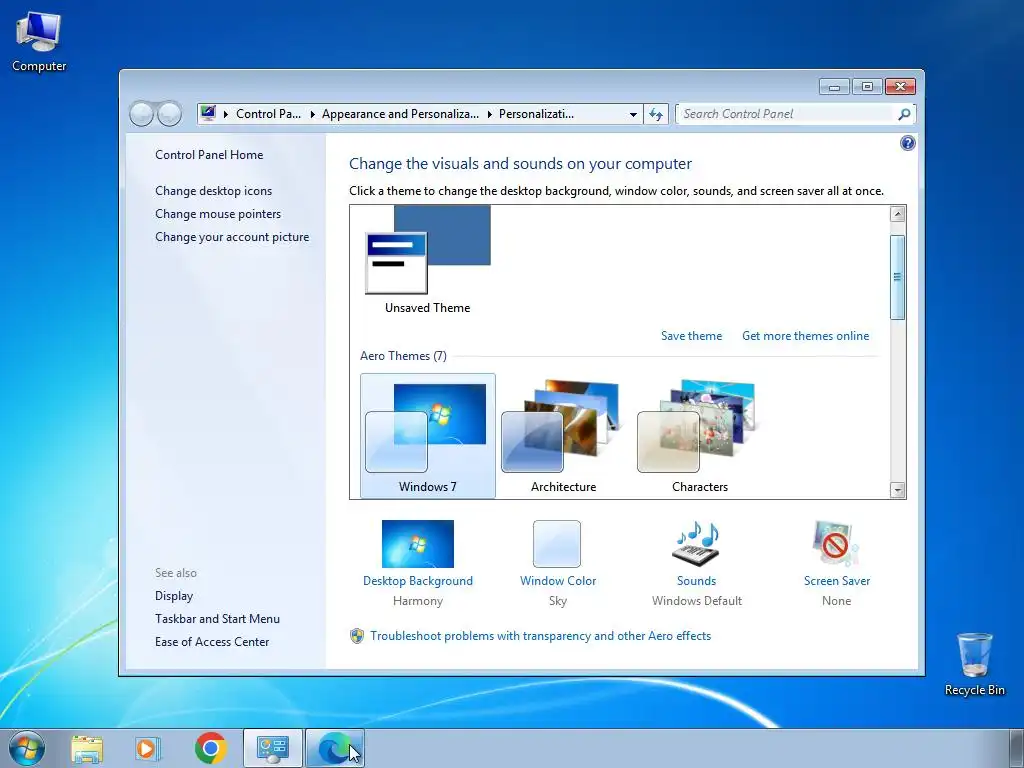Open the Window Color swatch icon
Screen dimensions: 1024x768
[556, 543]
